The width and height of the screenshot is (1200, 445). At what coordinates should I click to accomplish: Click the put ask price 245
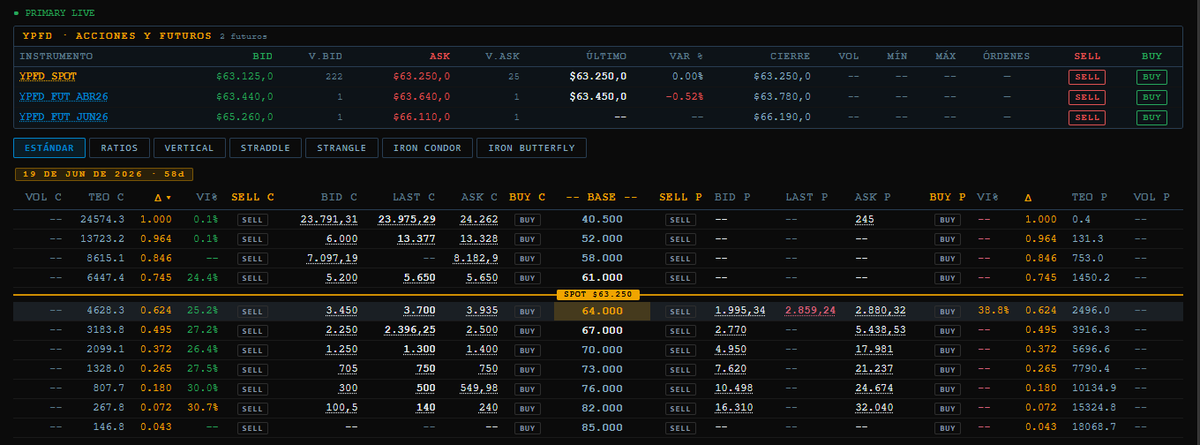tap(866, 219)
